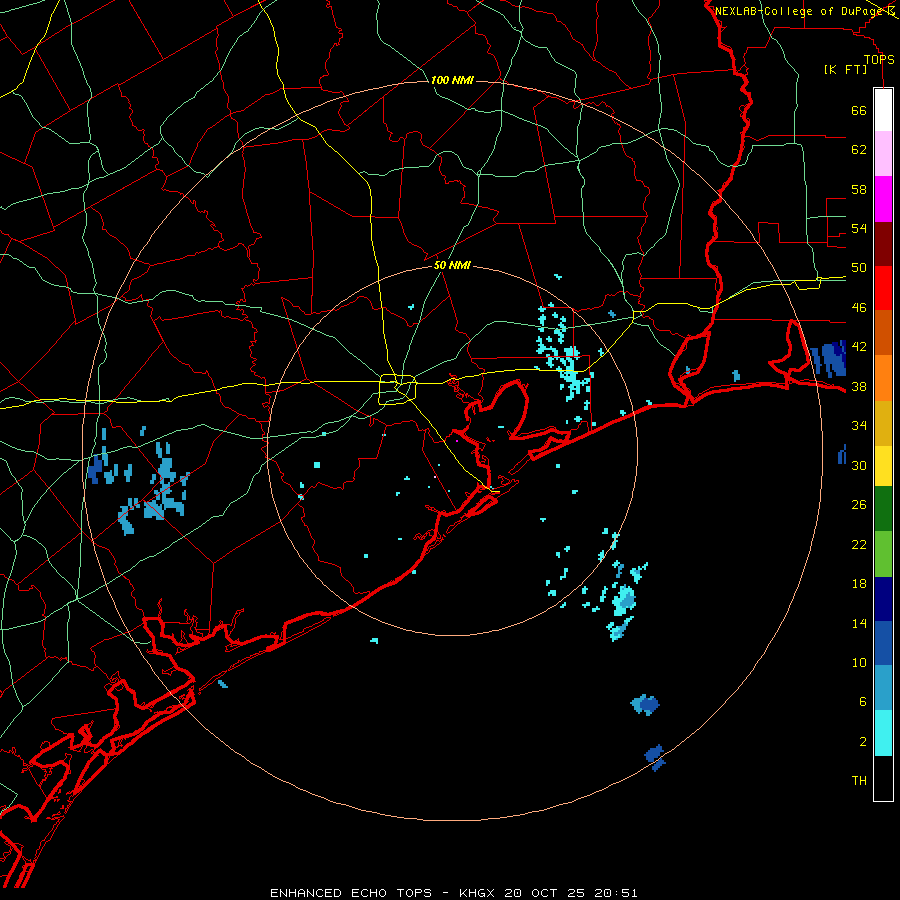This screenshot has width=900, height=900.
Task: Click the light pink legend swatch
Action: pos(883,153)
